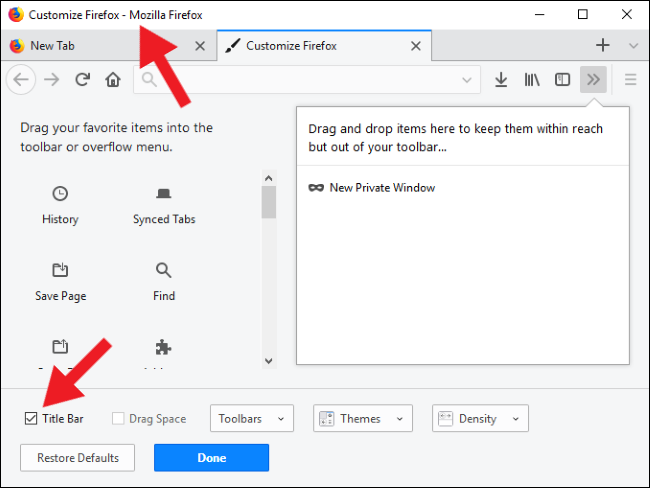Click the Restore Defaults button
The height and width of the screenshot is (488, 650).
coord(78,458)
